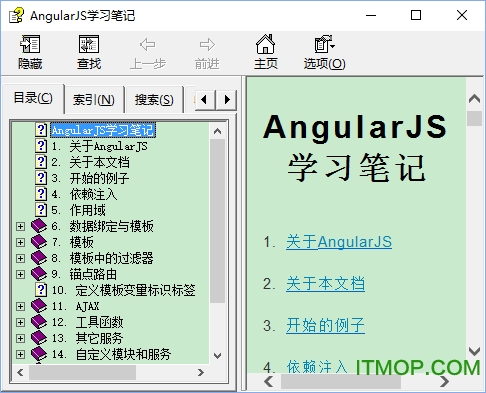
Task: Click the tree scrollbar up arrow
Action: click(218, 131)
